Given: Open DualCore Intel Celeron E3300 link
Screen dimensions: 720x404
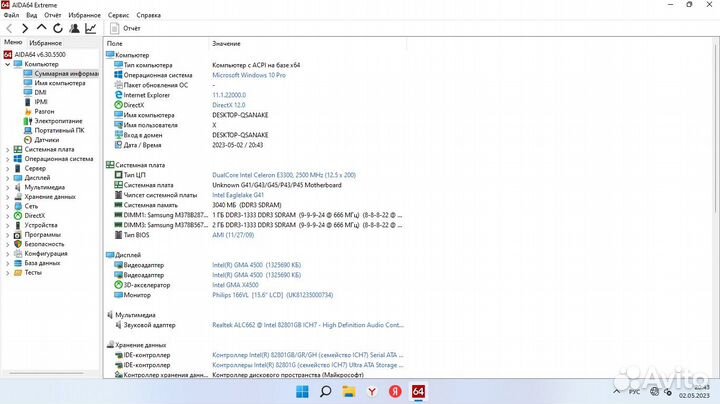Looking at the screenshot, I should pyautogui.click(x=284, y=175).
